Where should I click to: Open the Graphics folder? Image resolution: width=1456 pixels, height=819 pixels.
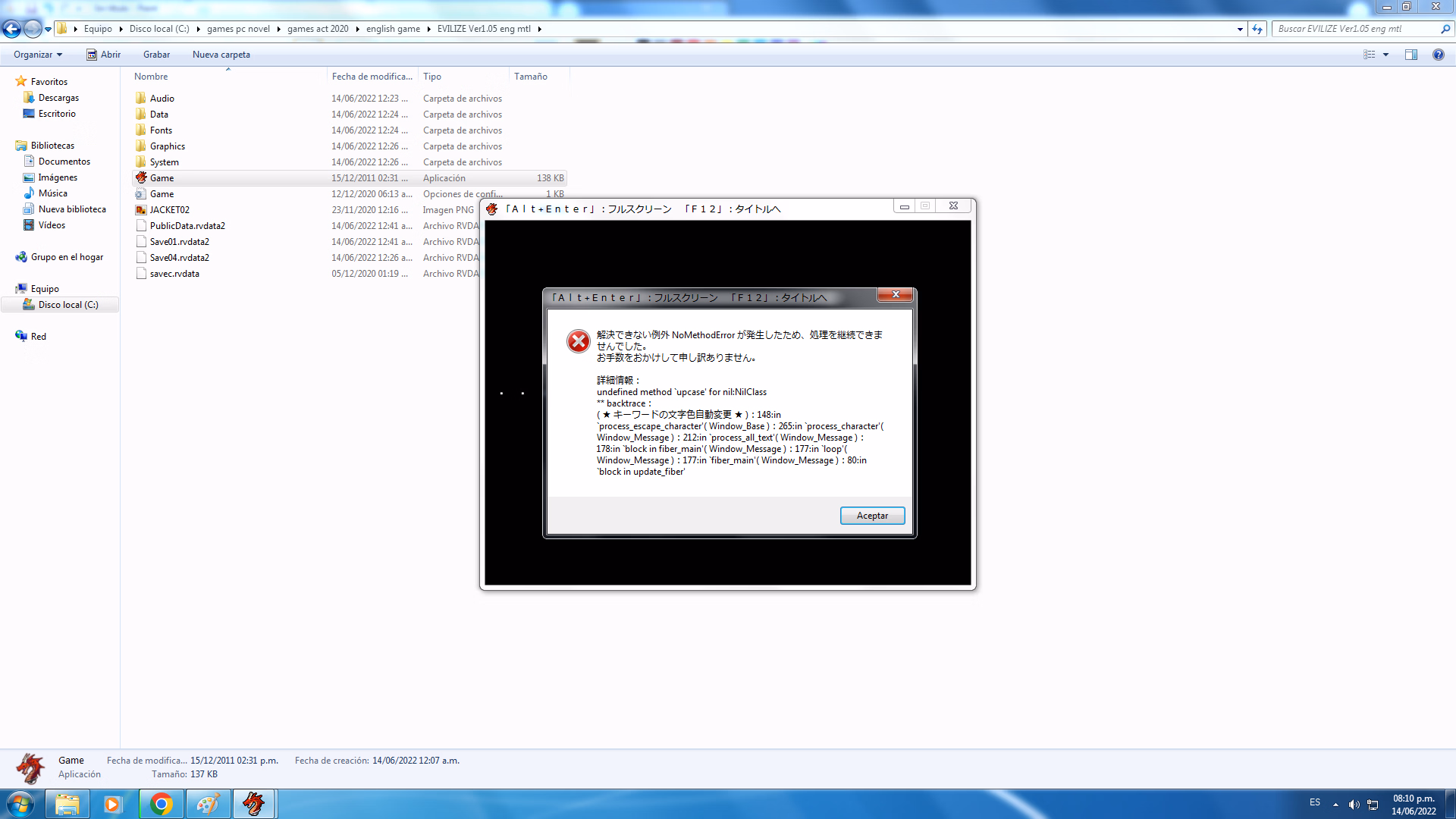[167, 146]
